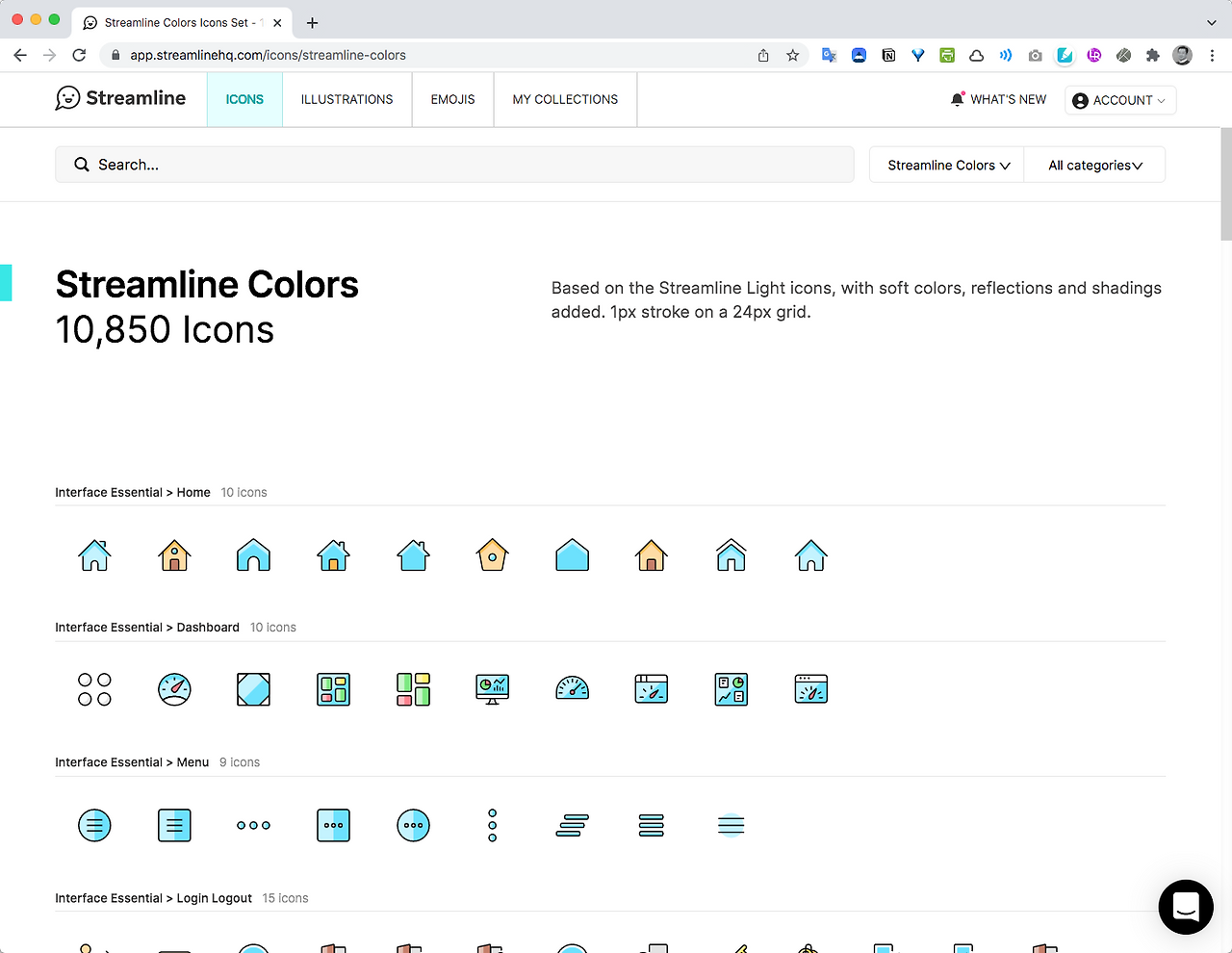Viewport: 1232px width, 953px height.
Task: Pick the yellow birdhouse-style home icon
Action: (x=492, y=555)
